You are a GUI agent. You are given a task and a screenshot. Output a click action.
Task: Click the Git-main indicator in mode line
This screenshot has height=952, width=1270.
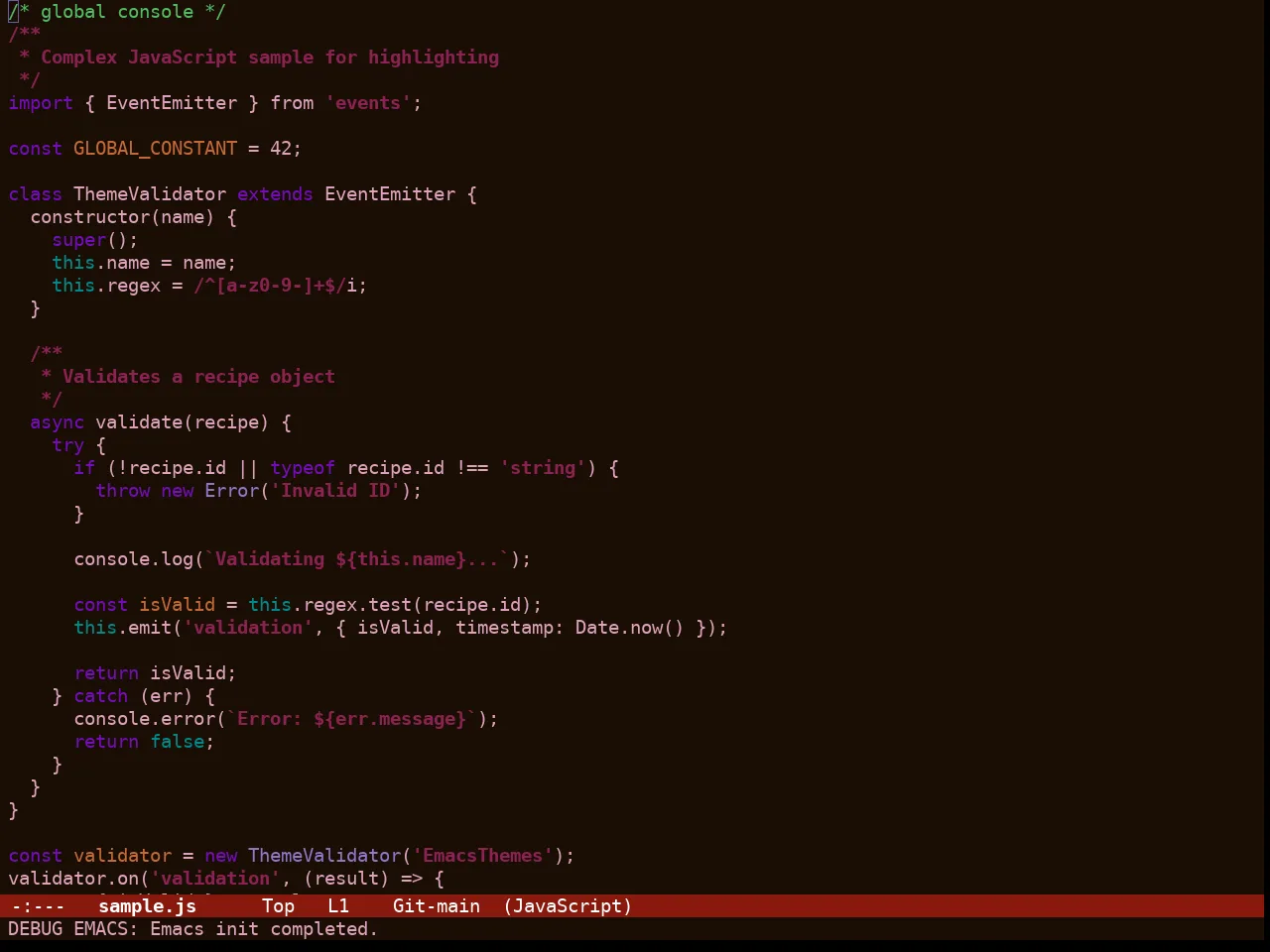click(437, 906)
